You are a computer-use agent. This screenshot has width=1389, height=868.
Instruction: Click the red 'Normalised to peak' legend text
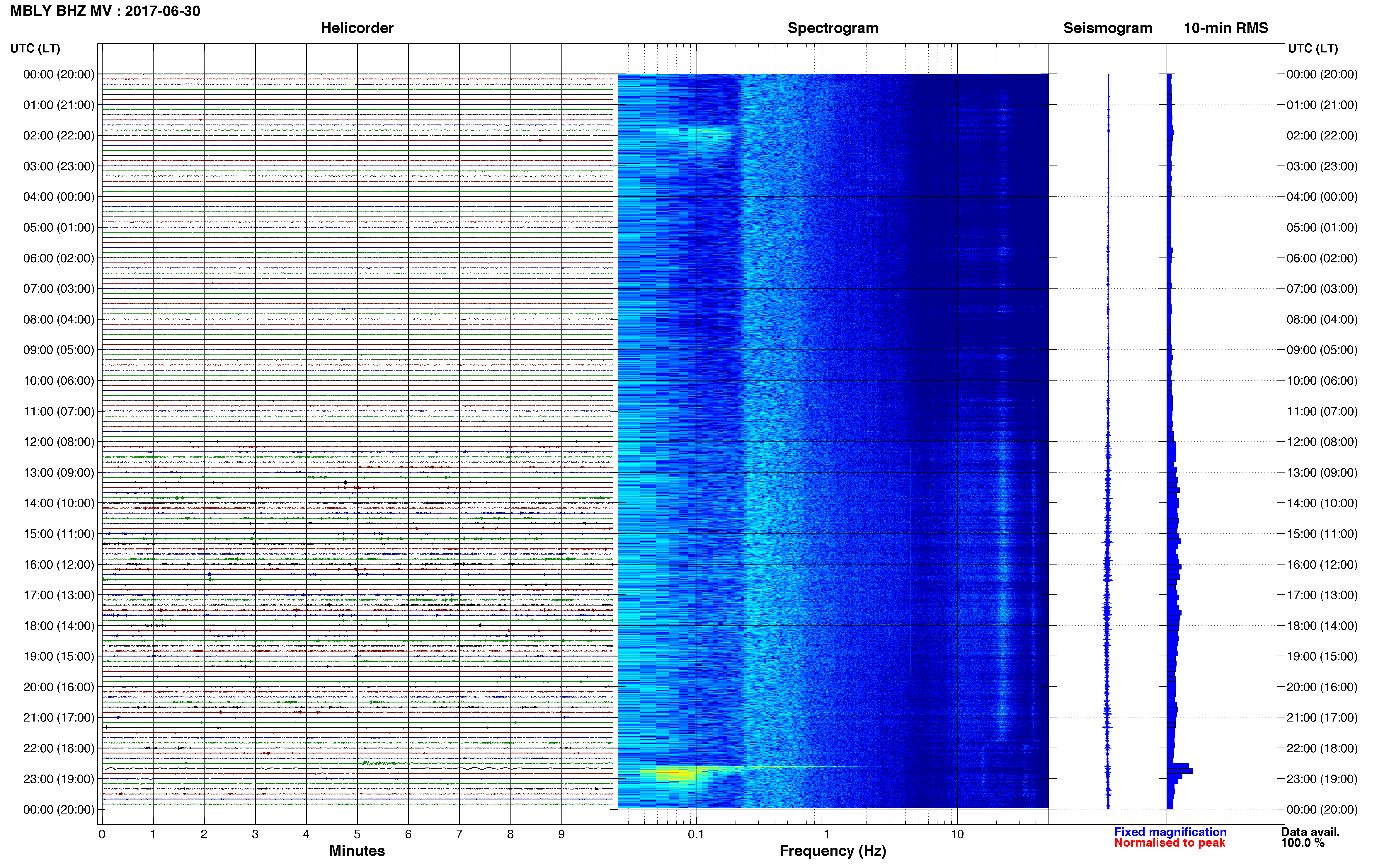(1170, 843)
